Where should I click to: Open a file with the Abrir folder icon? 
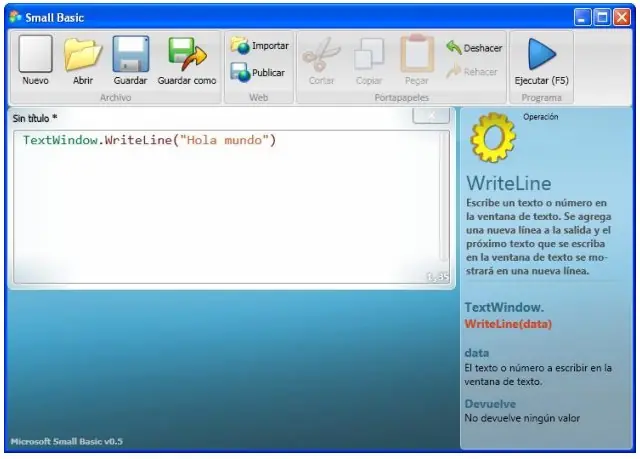tap(83, 60)
